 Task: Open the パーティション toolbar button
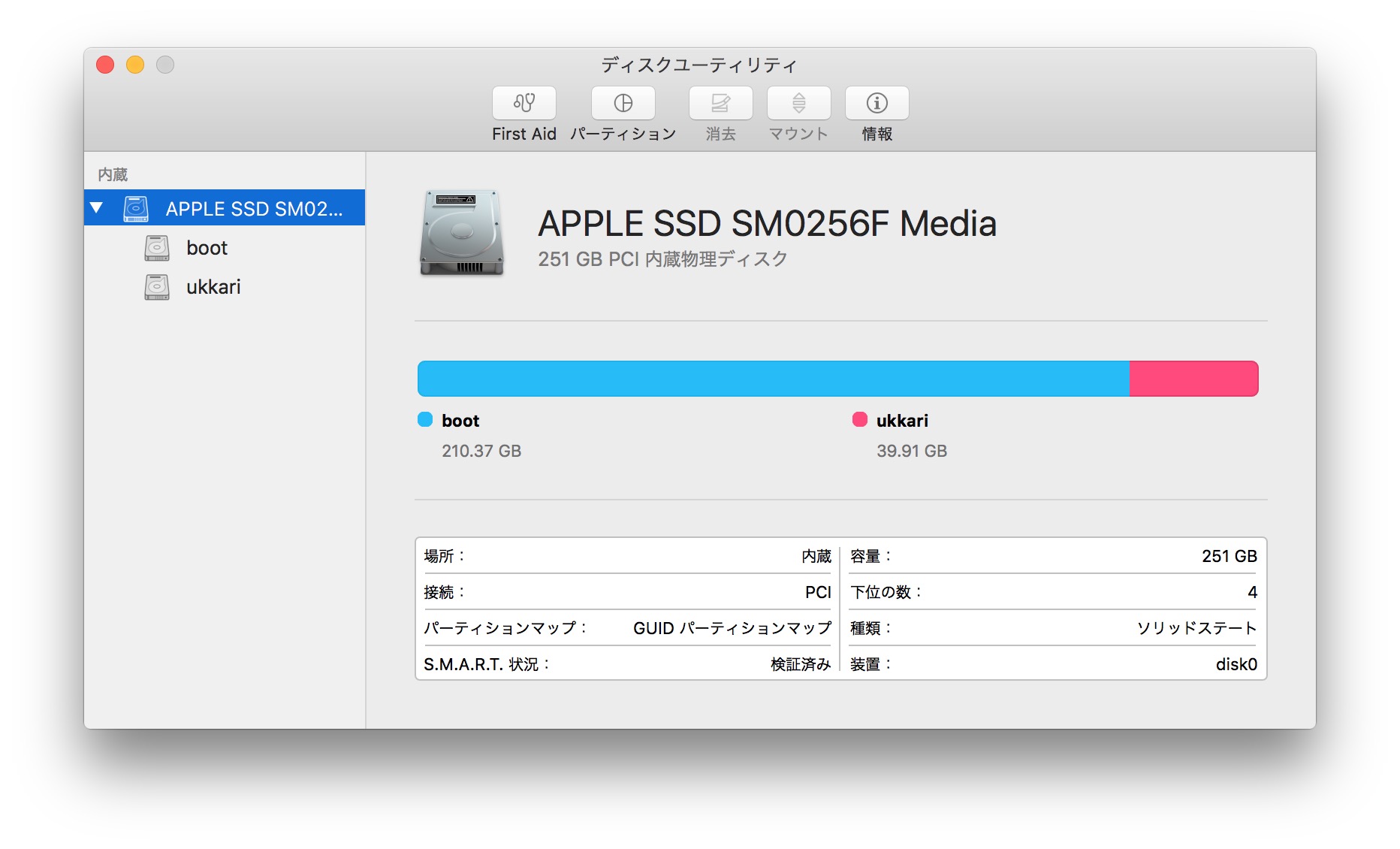(623, 103)
